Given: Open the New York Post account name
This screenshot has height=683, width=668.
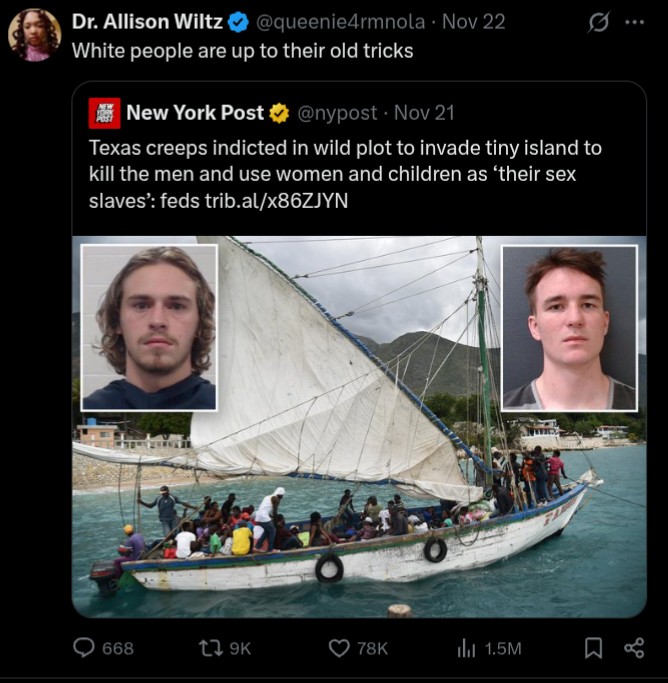Looking at the screenshot, I should pos(195,113).
